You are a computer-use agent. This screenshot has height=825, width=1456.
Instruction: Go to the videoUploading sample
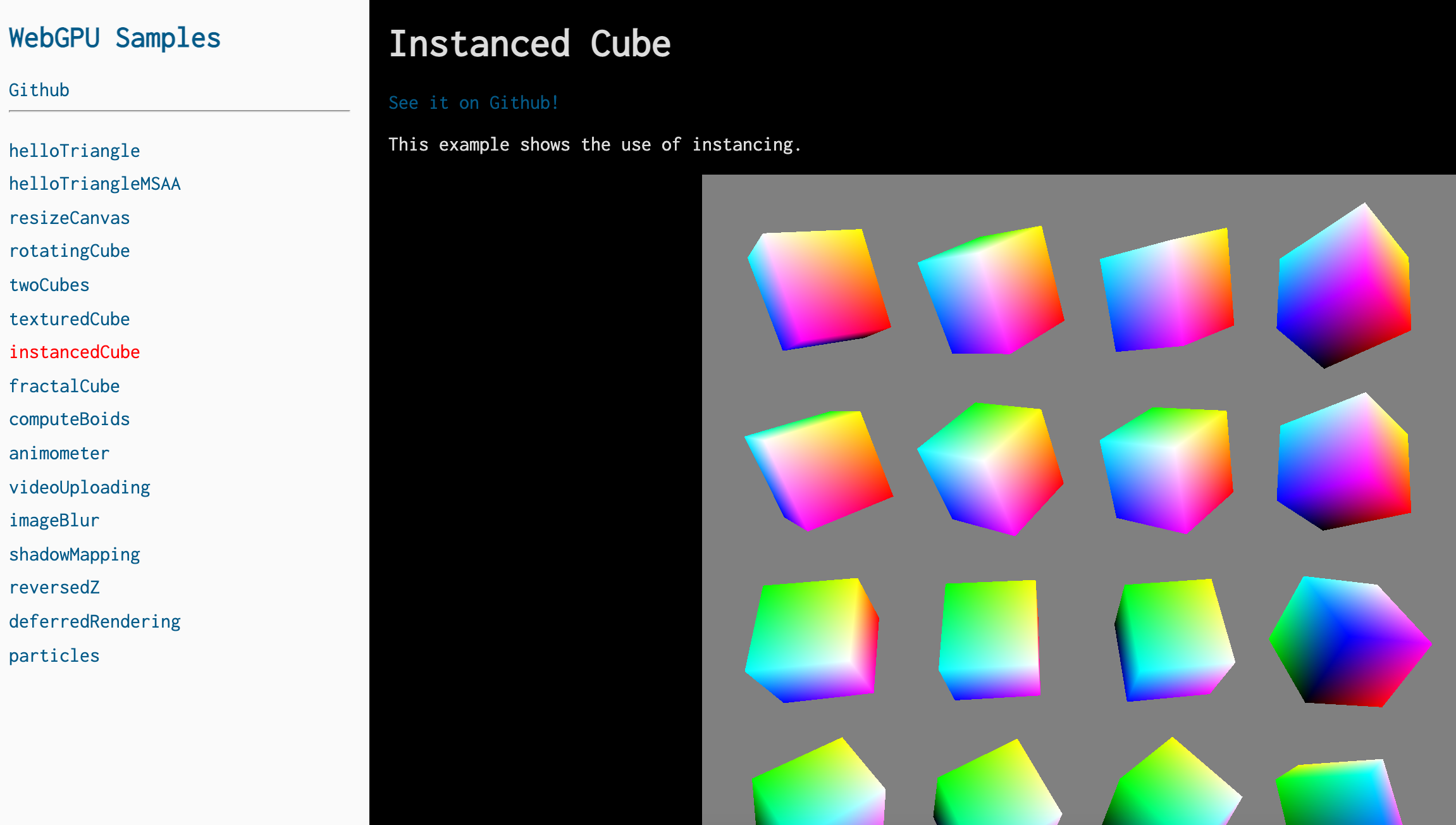[80, 487]
